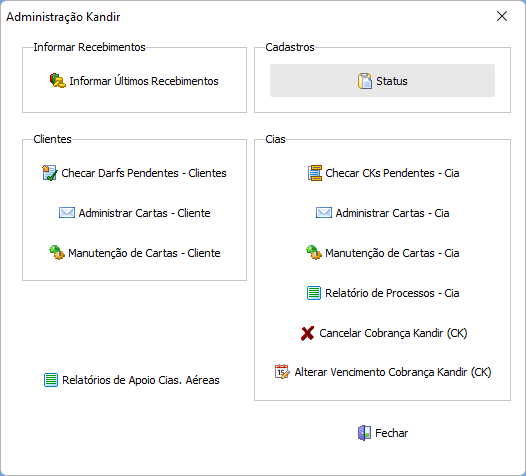Open Relatório de Processos - Cia

click(x=383, y=293)
